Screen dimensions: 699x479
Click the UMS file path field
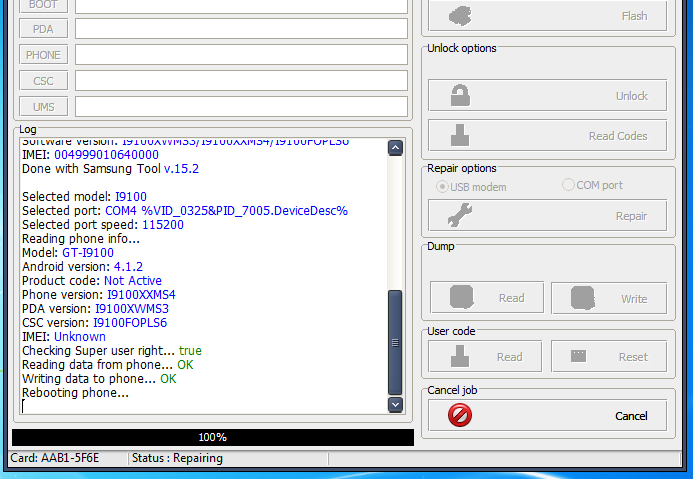(241, 106)
